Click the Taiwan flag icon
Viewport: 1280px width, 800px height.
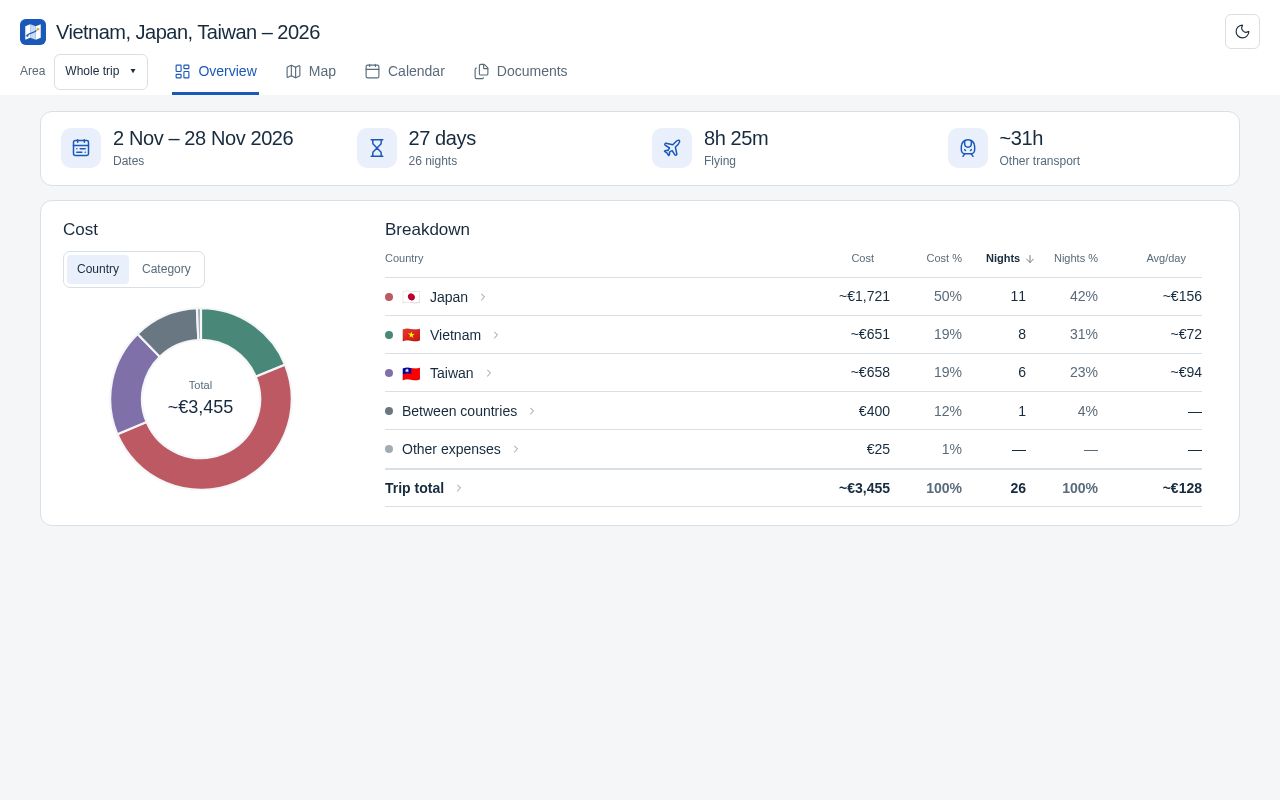pyautogui.click(x=411, y=373)
